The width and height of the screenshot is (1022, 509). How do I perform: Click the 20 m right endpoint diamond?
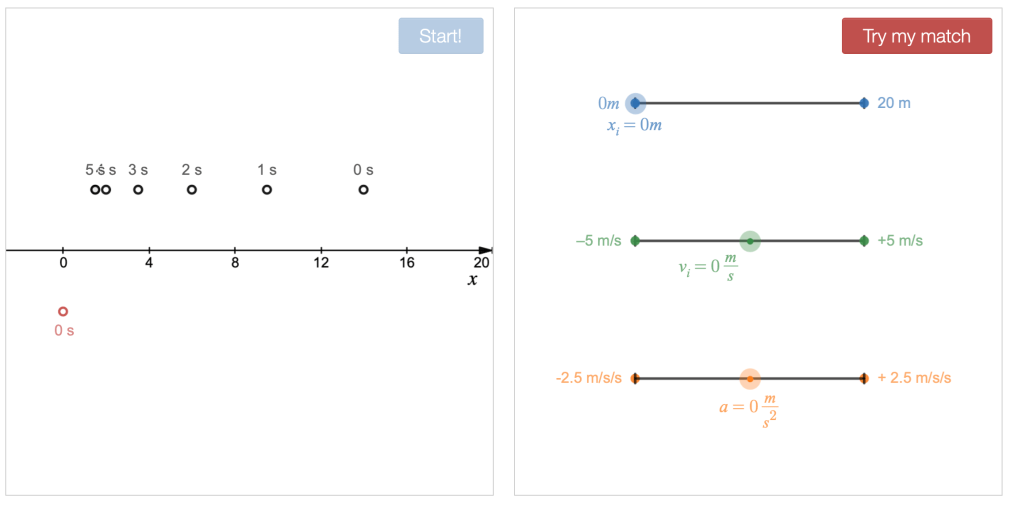point(864,103)
